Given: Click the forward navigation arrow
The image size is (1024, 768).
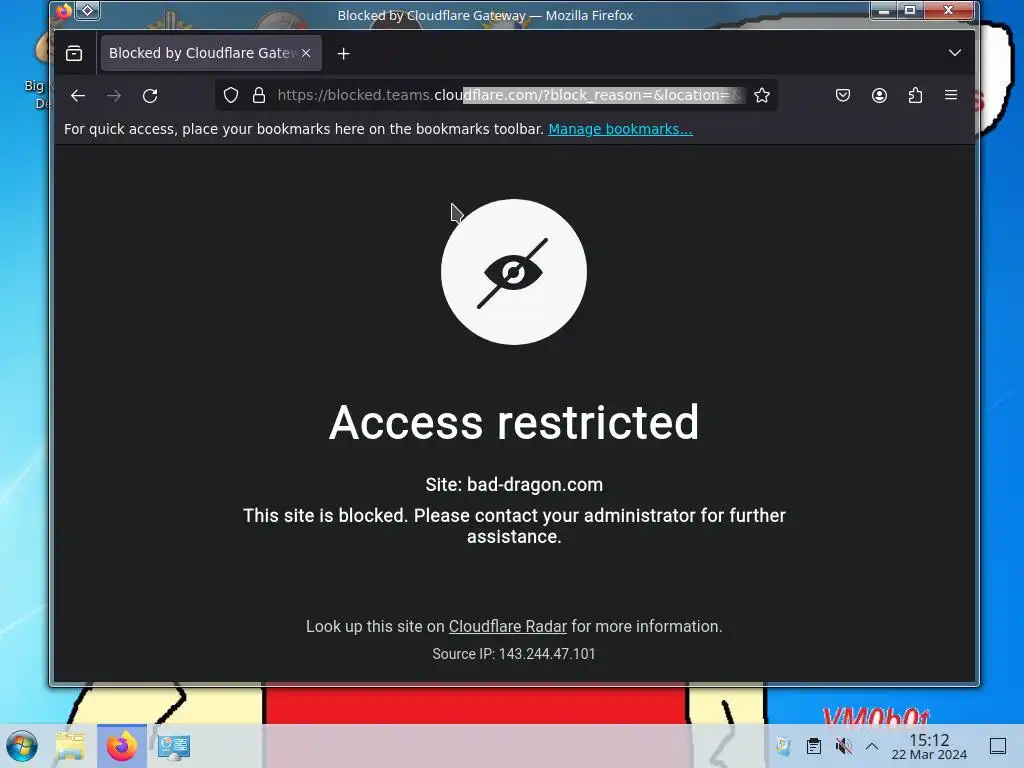Looking at the screenshot, I should (x=114, y=95).
